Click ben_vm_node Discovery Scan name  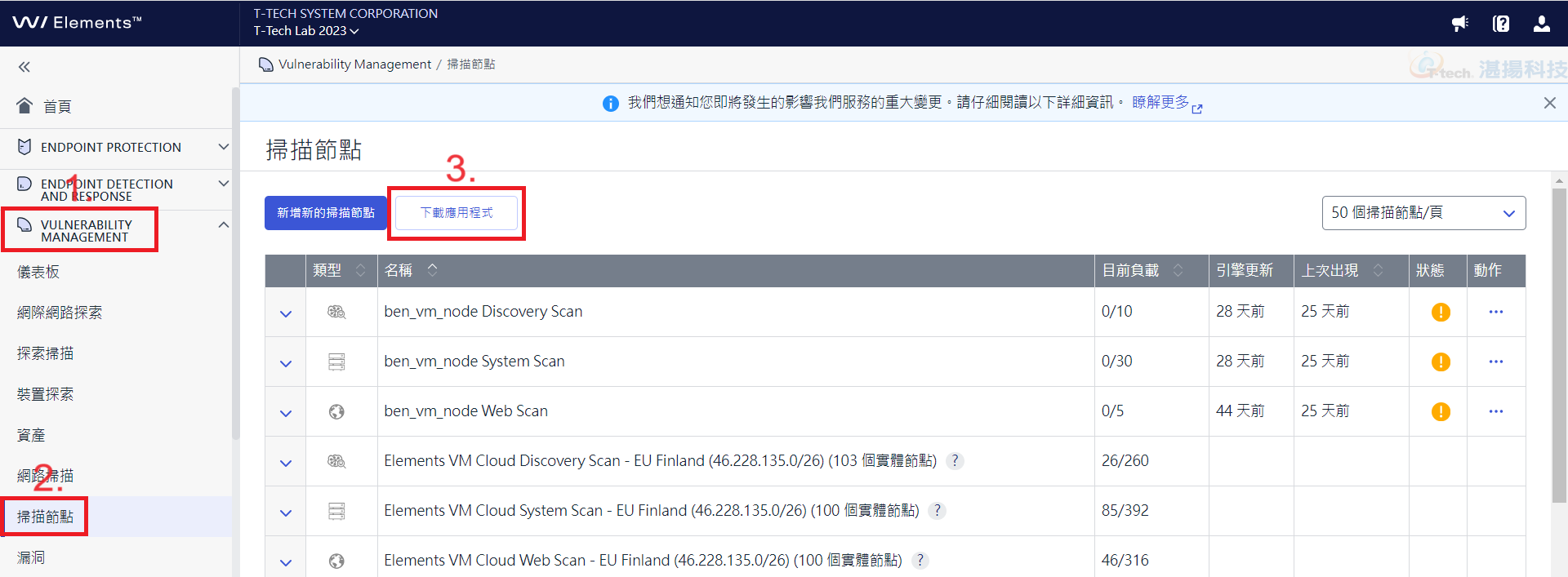point(483,312)
